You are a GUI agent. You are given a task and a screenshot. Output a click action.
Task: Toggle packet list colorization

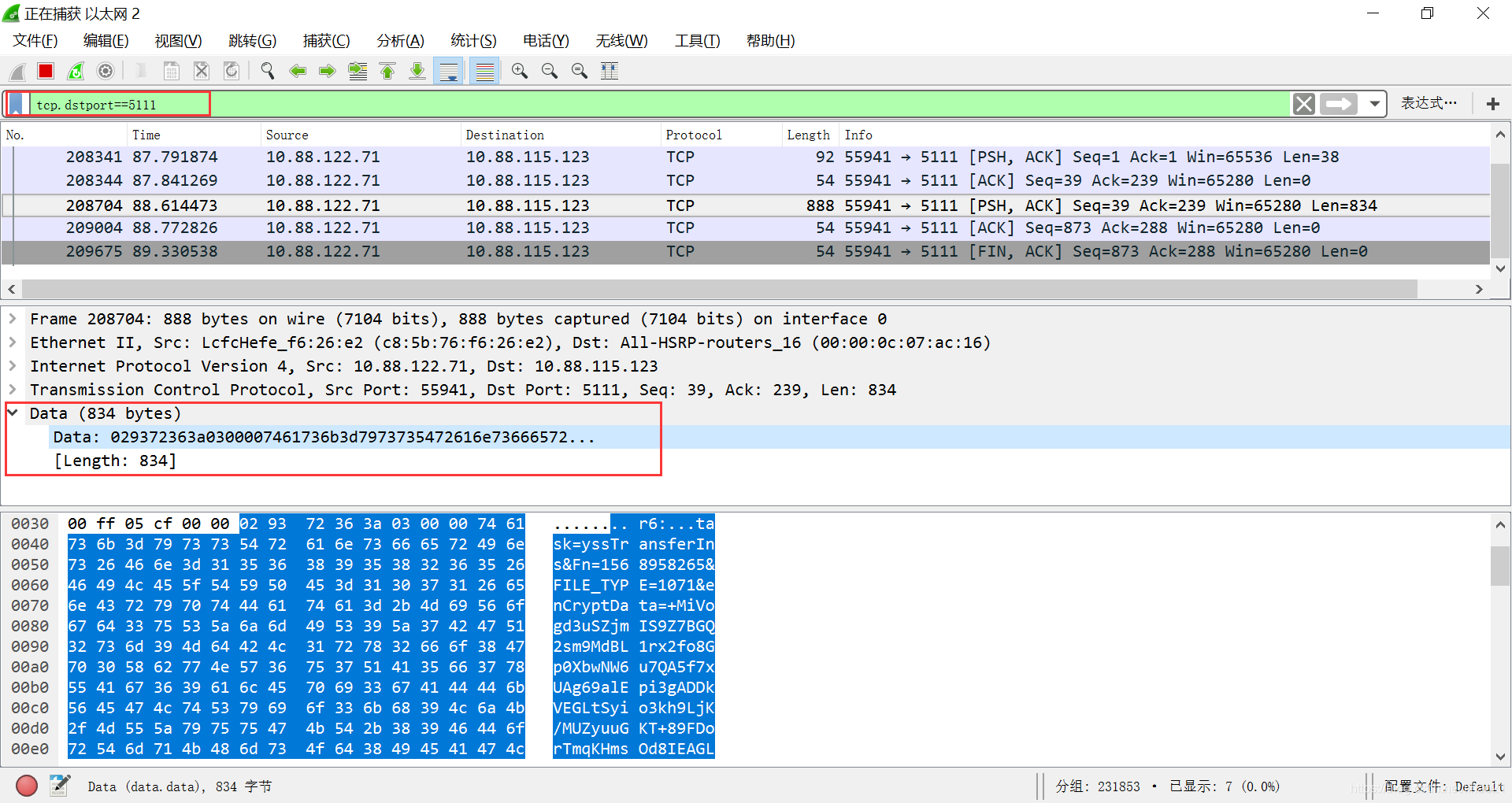pos(485,72)
